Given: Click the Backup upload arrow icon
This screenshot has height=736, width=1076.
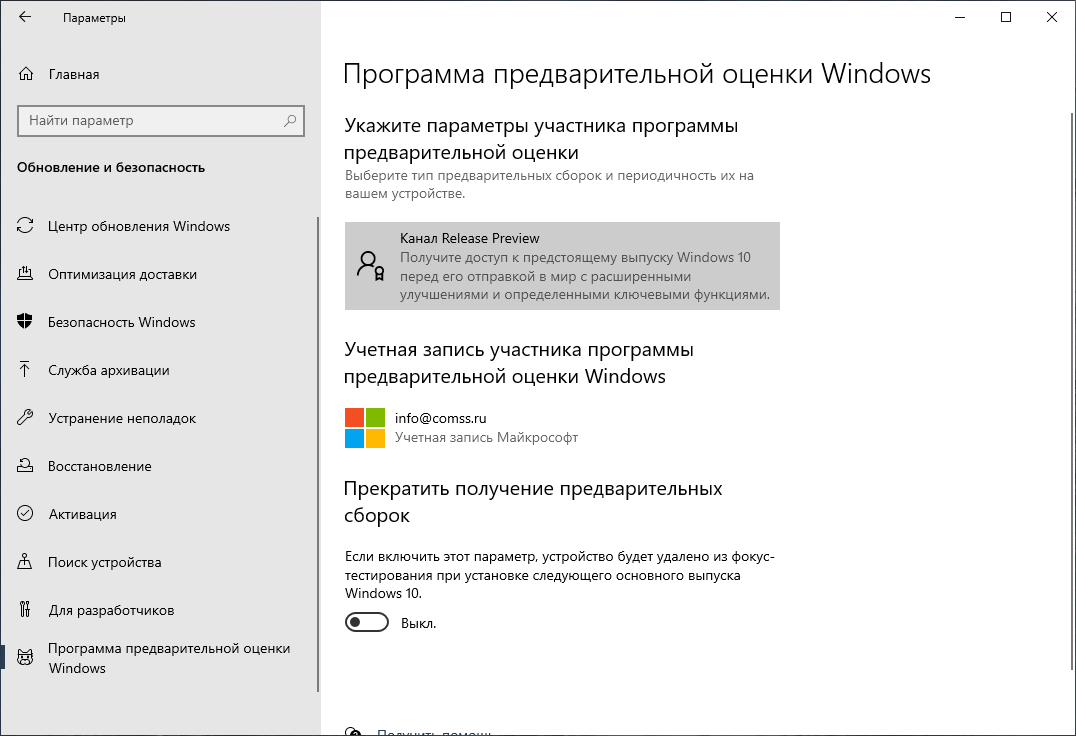Looking at the screenshot, I should point(26,370).
